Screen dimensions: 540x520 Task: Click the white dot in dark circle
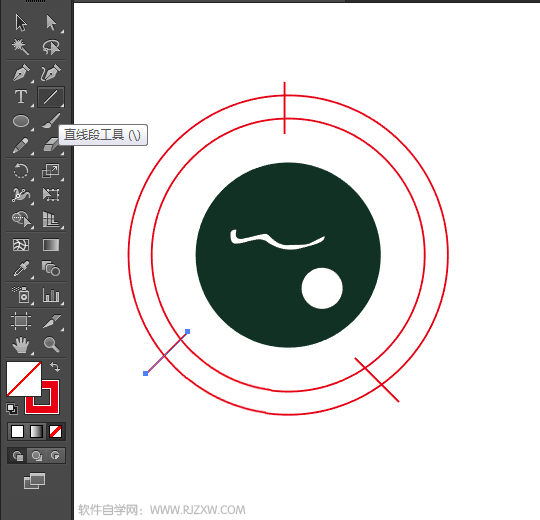pyautogui.click(x=322, y=288)
